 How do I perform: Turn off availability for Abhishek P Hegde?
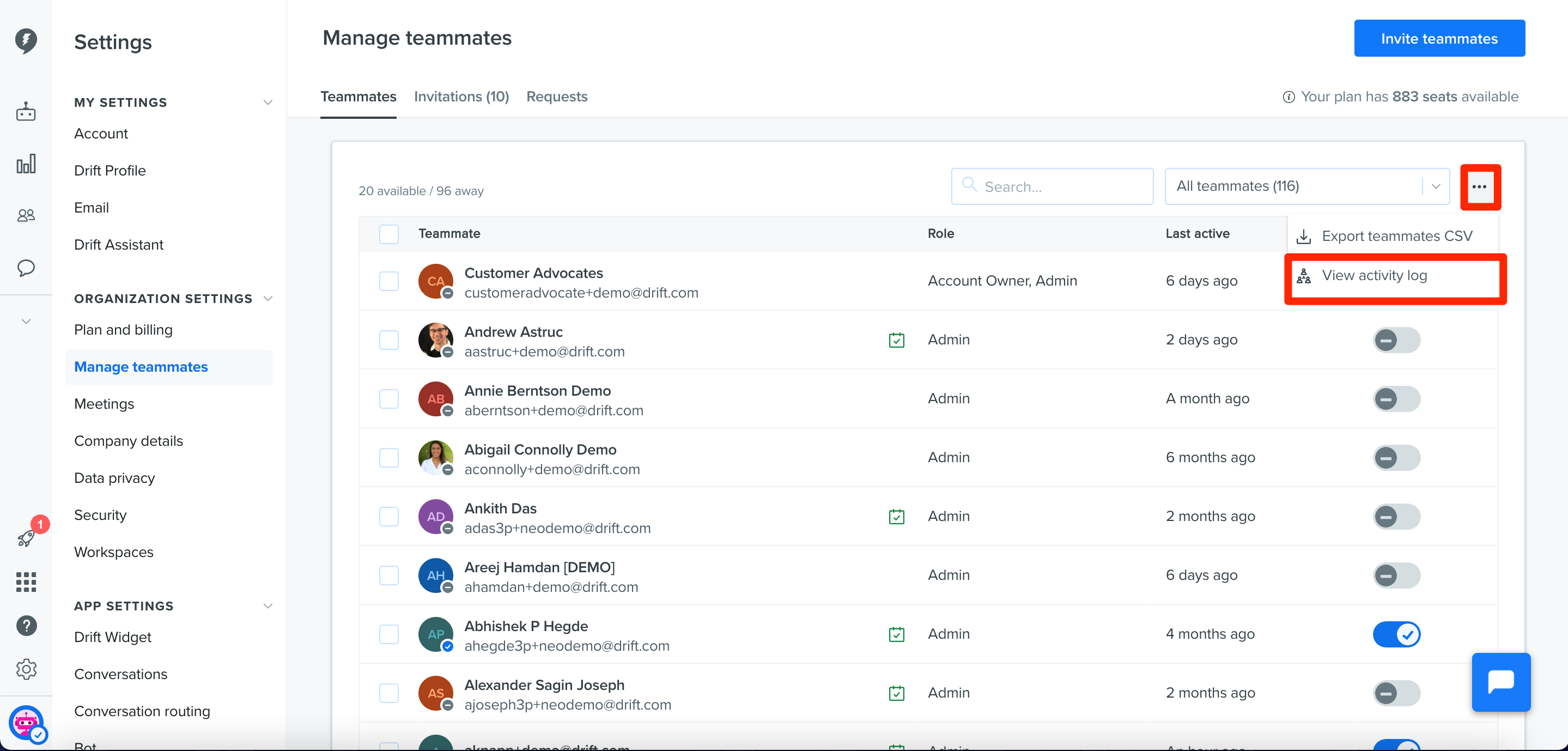pos(1396,634)
